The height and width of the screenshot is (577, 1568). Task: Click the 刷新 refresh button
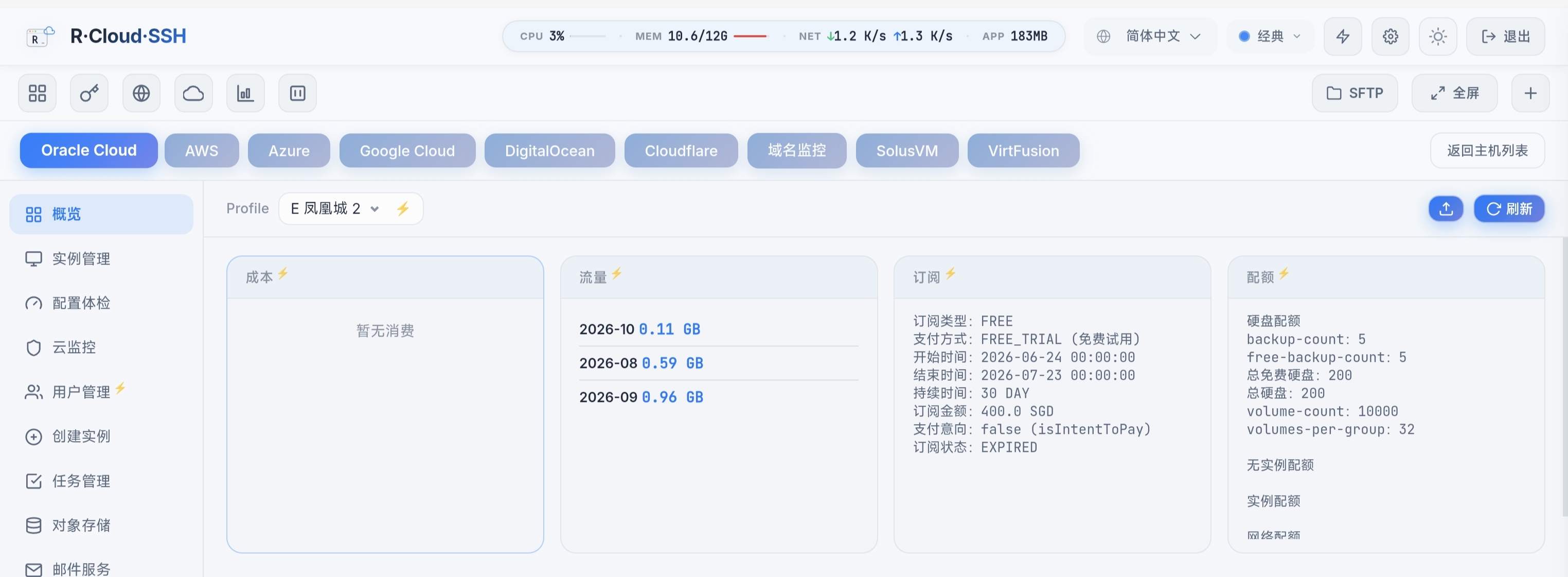1509,209
